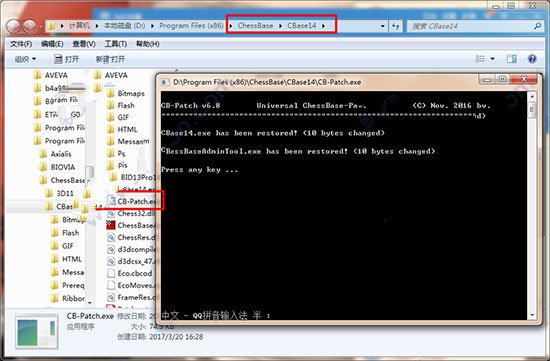
Task: Click the search magnifier icon
Action: [x=537, y=26]
